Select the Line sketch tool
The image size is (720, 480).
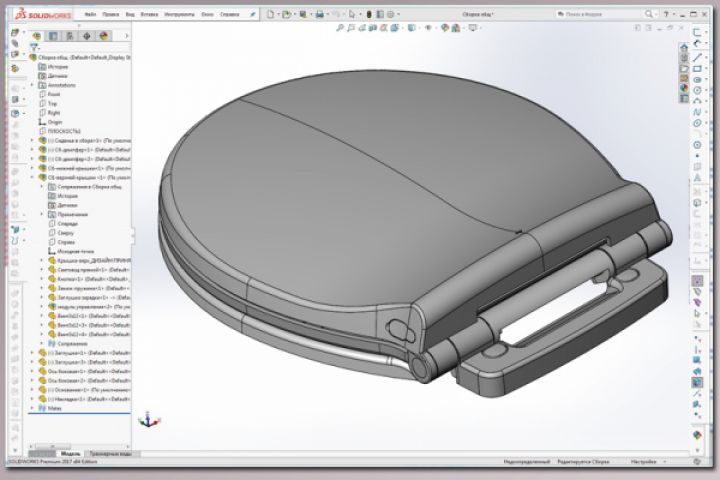[x=698, y=57]
